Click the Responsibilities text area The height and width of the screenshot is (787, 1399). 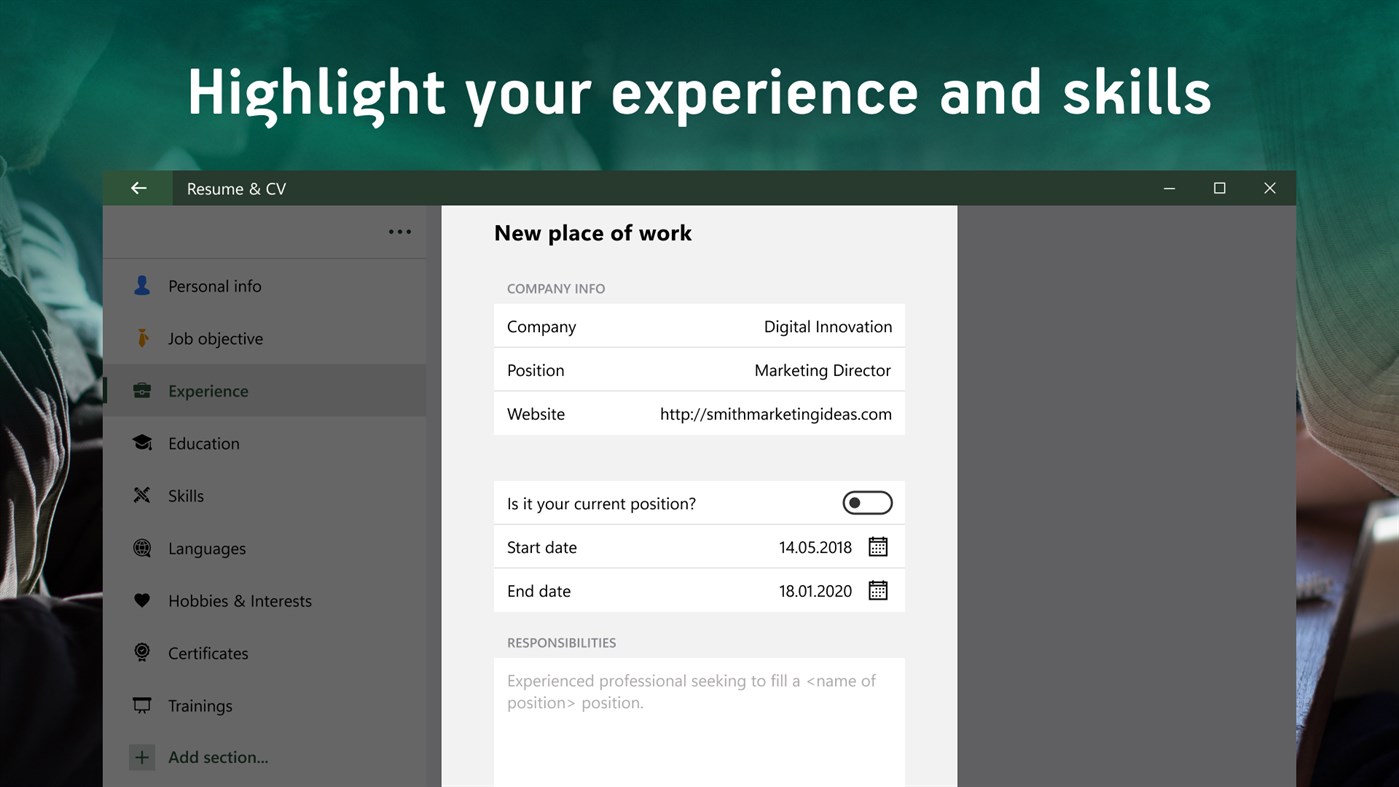point(699,710)
